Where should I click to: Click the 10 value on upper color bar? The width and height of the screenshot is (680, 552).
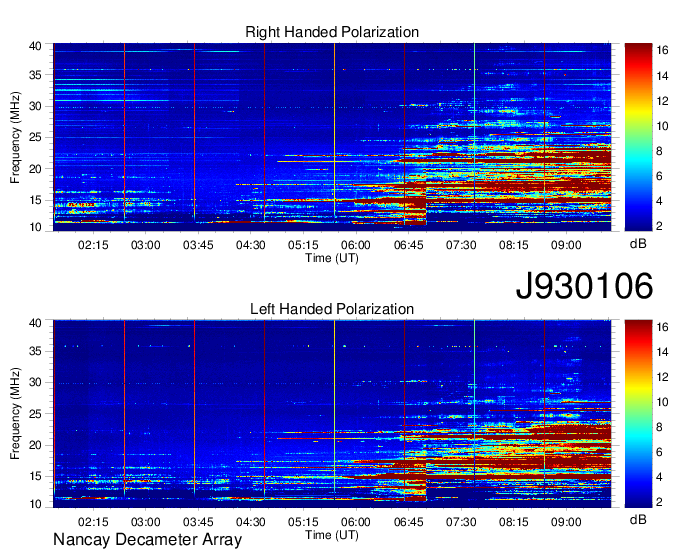tap(663, 126)
